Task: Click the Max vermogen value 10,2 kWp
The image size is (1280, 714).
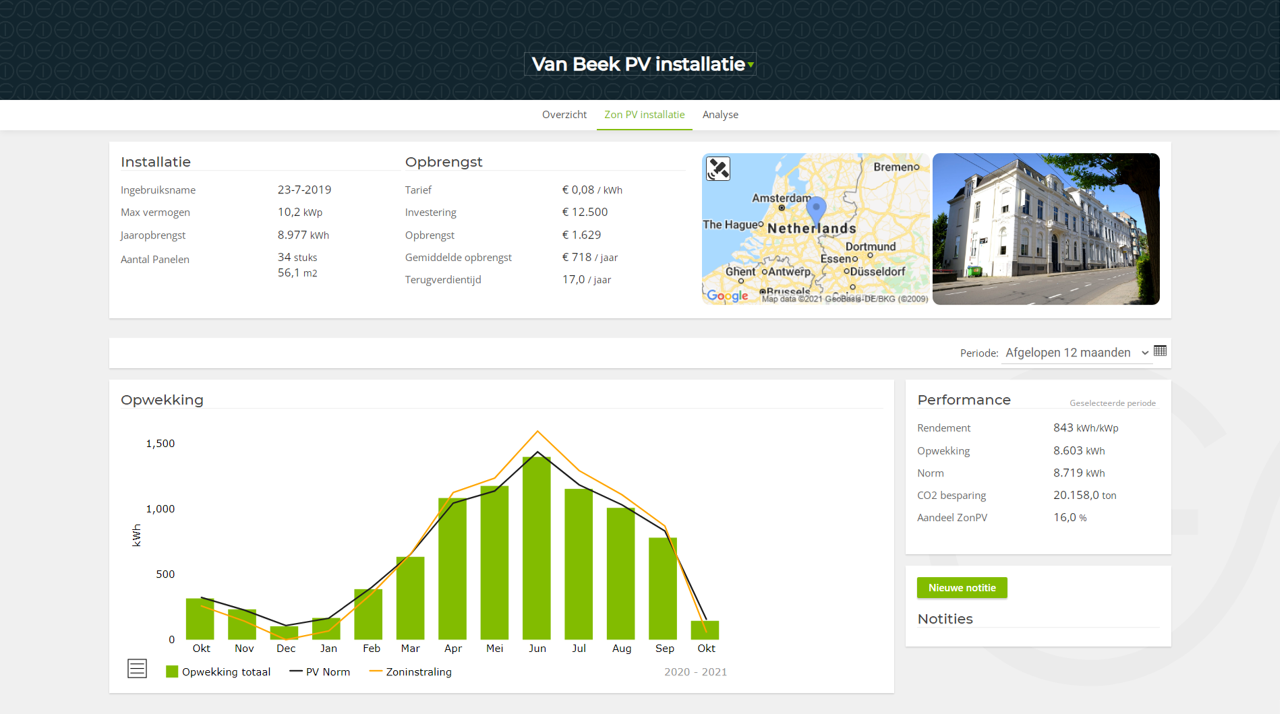Action: 300,212
